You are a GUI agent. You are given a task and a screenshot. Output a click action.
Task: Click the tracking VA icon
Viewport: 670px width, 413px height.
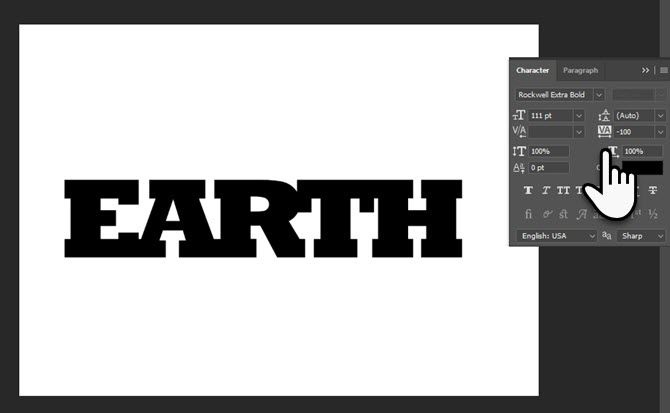[x=605, y=131]
